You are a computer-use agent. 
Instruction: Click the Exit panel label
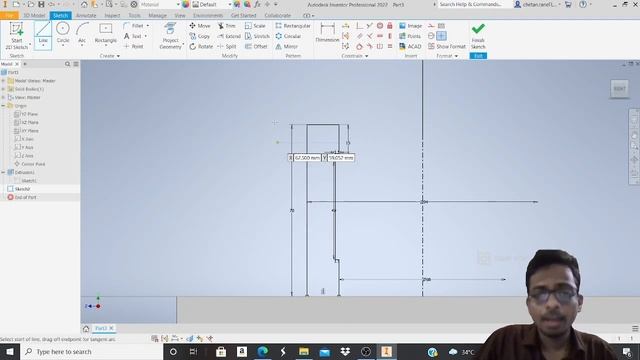tap(478, 56)
